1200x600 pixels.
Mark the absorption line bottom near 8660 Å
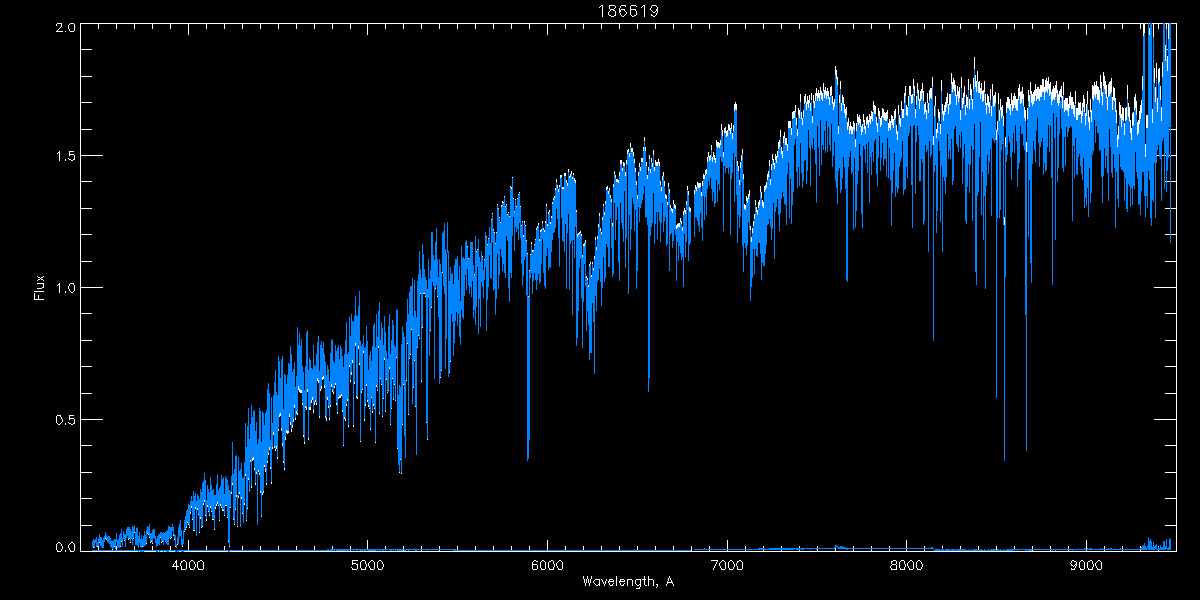pyautogui.click(x=1026, y=448)
